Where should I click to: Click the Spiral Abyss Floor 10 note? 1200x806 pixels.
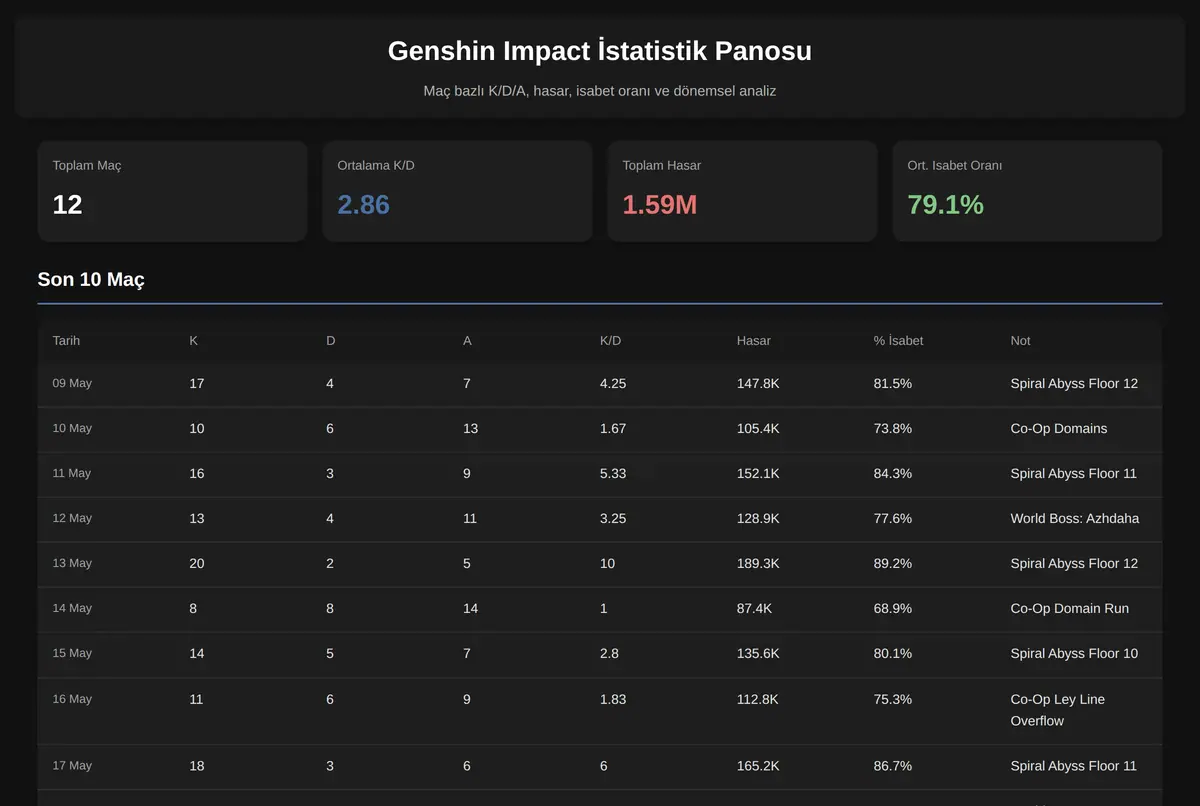(x=1074, y=653)
